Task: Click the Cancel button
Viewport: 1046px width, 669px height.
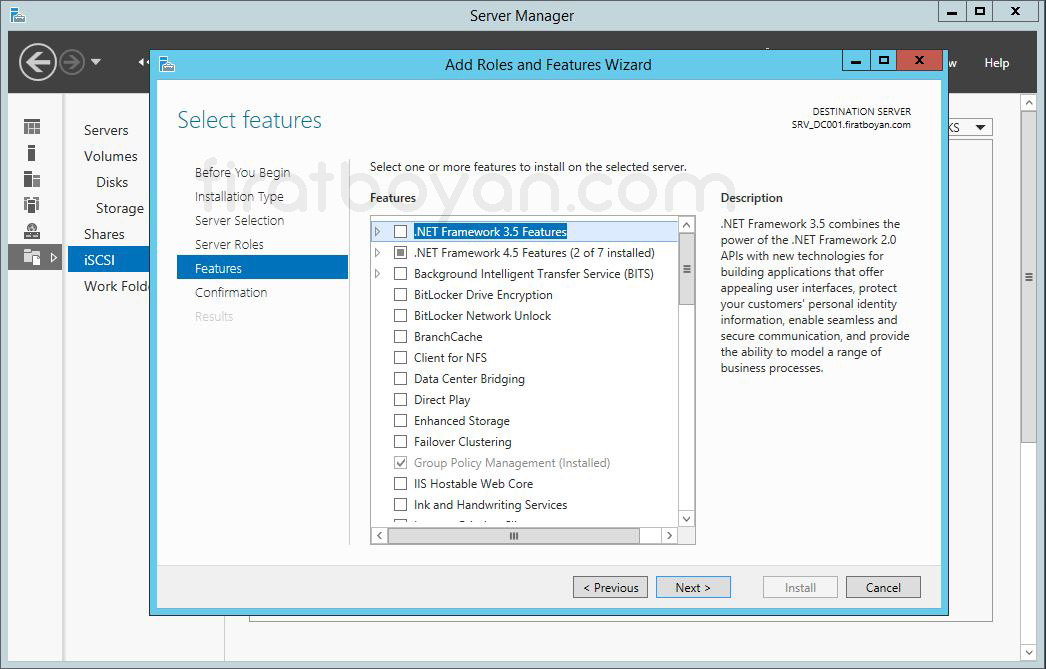Action: [883, 588]
